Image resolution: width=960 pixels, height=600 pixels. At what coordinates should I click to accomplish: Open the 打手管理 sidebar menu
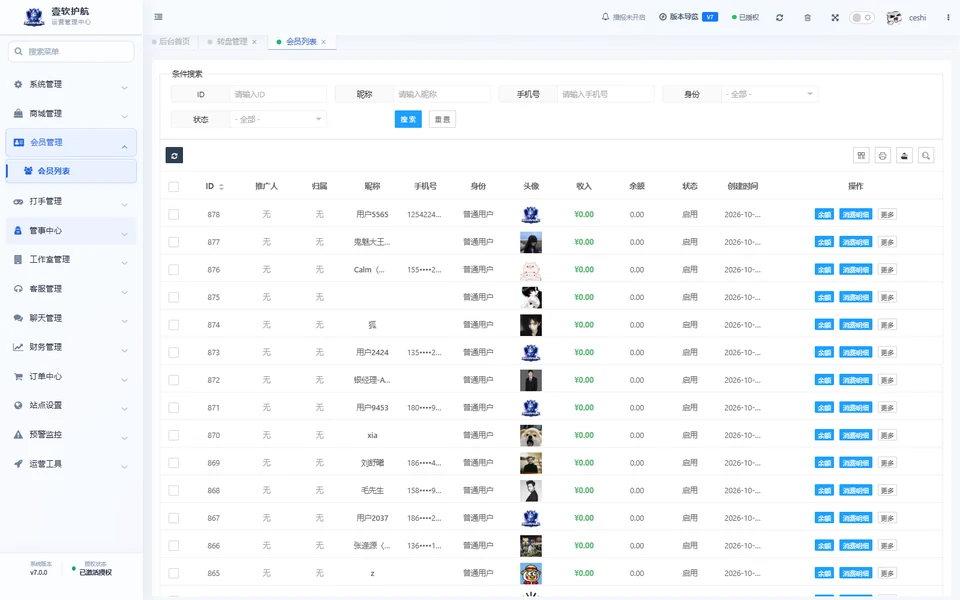pyautogui.click(x=71, y=201)
